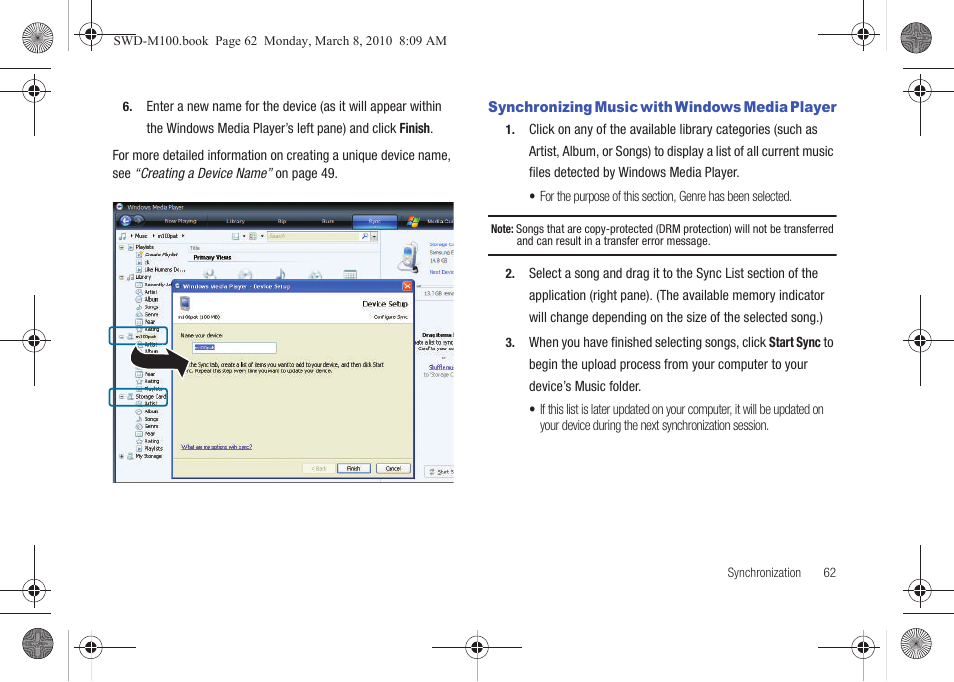Image resolution: width=954 pixels, height=682 pixels.
Task: Switch to the Rip tab
Action: tap(282, 221)
